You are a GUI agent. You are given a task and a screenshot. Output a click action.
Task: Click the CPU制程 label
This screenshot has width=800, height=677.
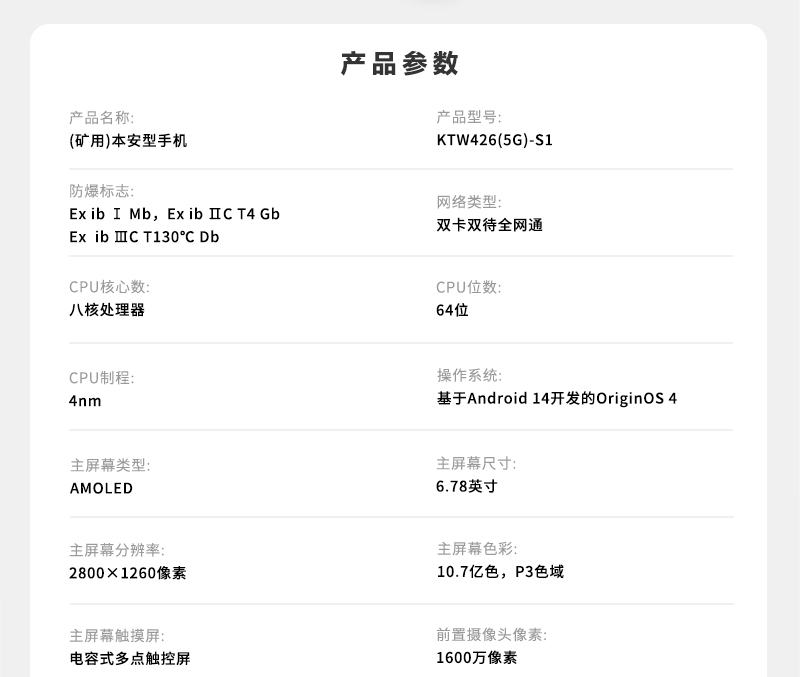point(101,378)
